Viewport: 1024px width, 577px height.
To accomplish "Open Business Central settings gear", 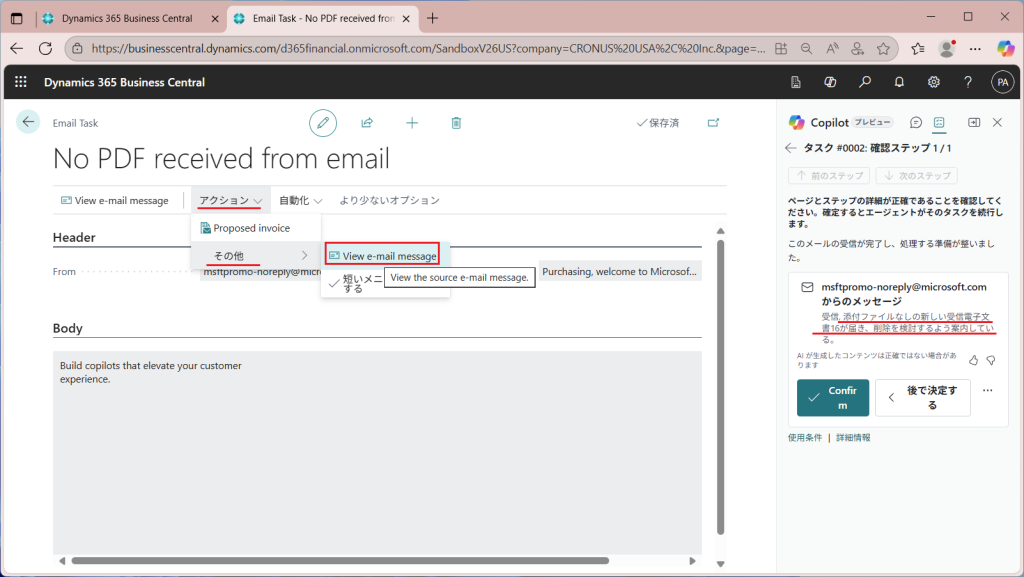I will tap(934, 82).
